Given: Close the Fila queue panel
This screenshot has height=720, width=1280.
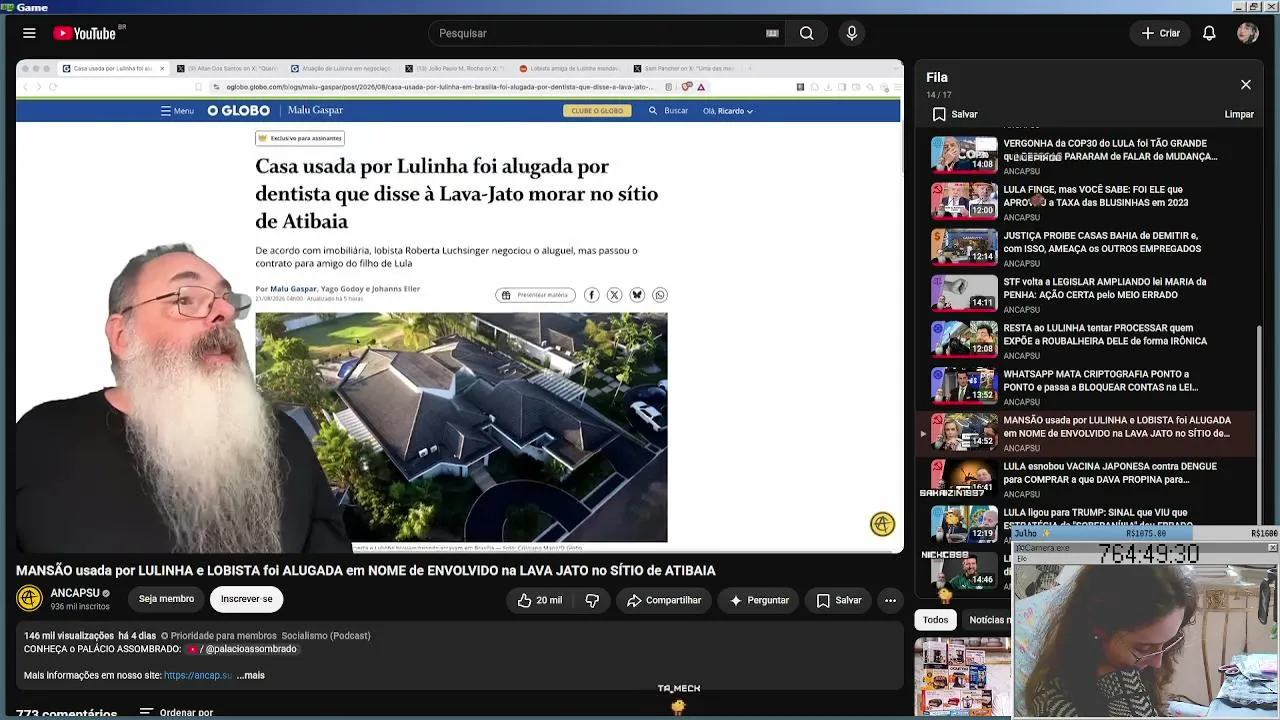Looking at the screenshot, I should point(1246,85).
